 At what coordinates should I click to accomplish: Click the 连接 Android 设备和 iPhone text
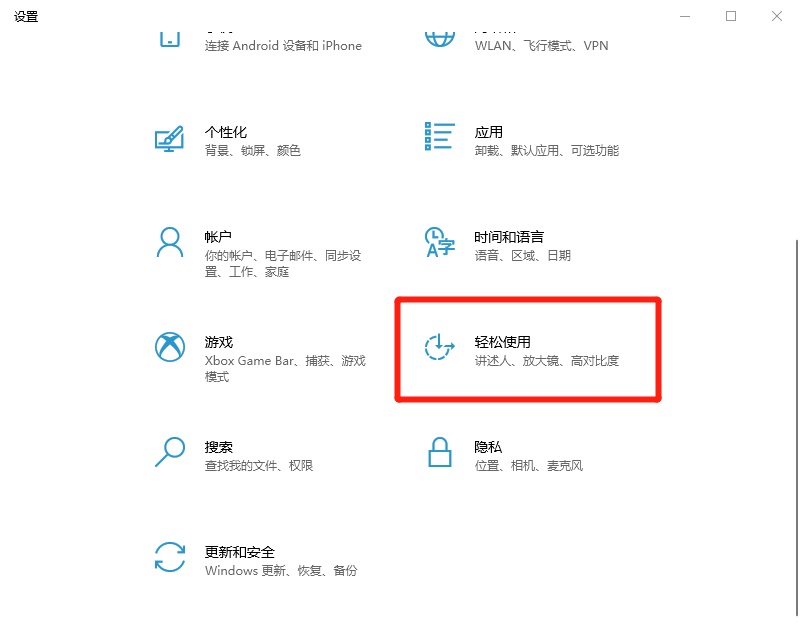(283, 45)
